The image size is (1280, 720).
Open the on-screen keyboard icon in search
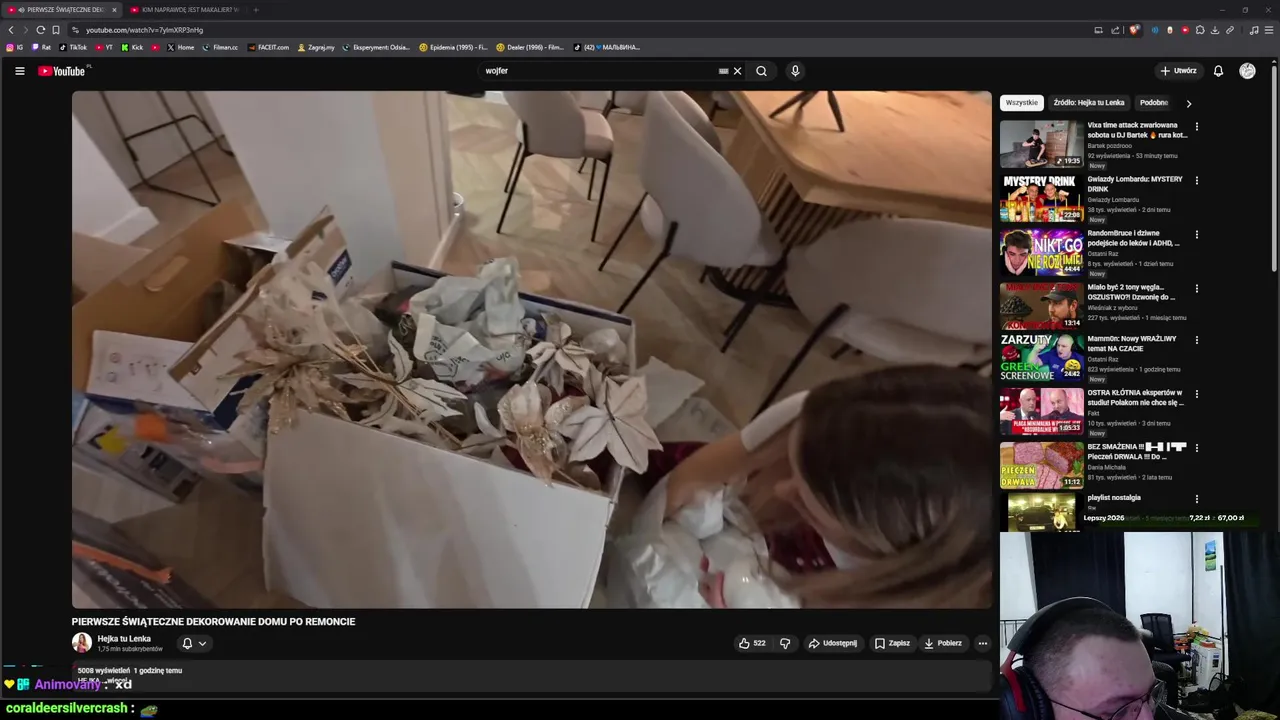pyautogui.click(x=723, y=71)
